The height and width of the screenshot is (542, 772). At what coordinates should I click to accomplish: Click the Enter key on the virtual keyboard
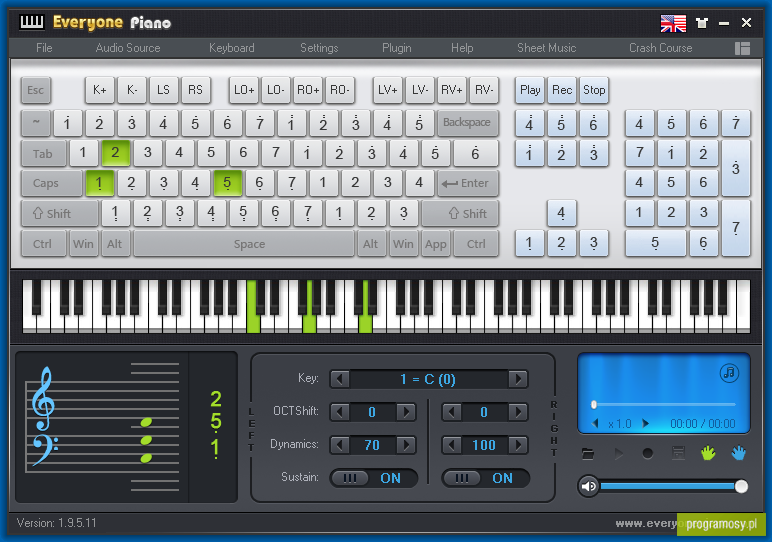467,183
